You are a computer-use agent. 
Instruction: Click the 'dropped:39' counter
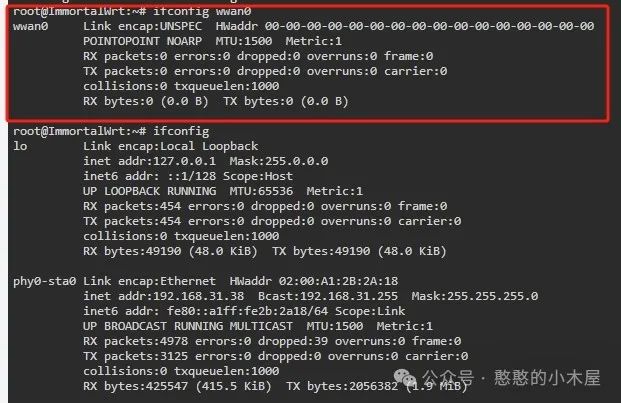[293, 341]
